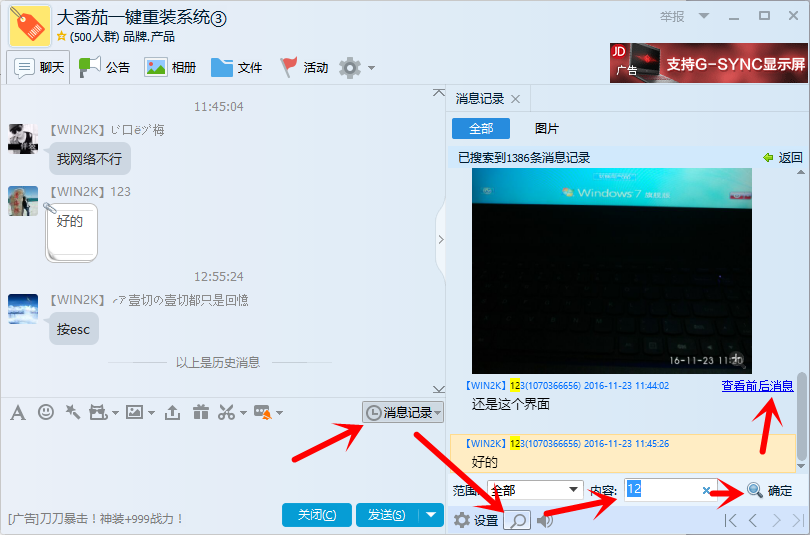Image resolution: width=810 pixels, height=535 pixels.
Task: Click scroll-down chevron at chat area bottom
Action: point(439,388)
